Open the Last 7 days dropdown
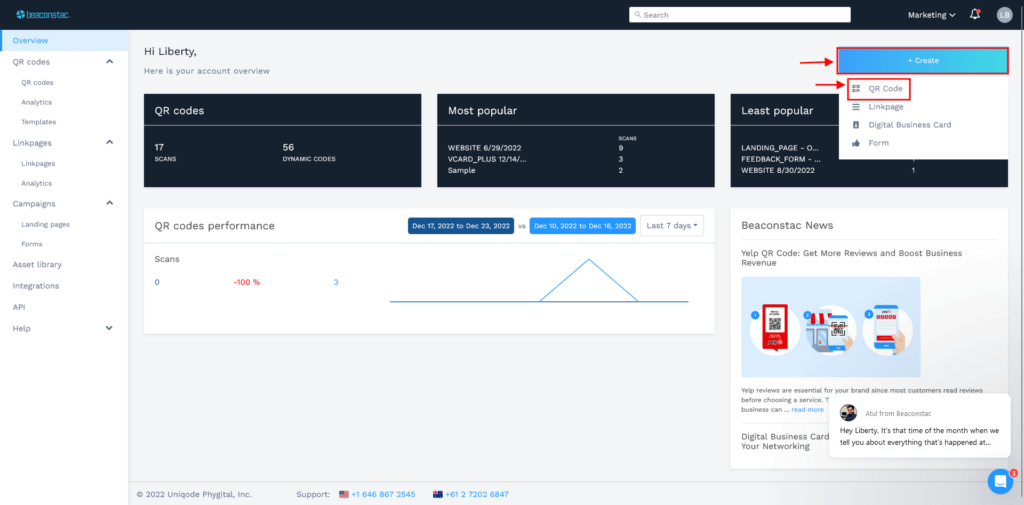Viewport: 1024px width, 505px height. pyautogui.click(x=672, y=225)
